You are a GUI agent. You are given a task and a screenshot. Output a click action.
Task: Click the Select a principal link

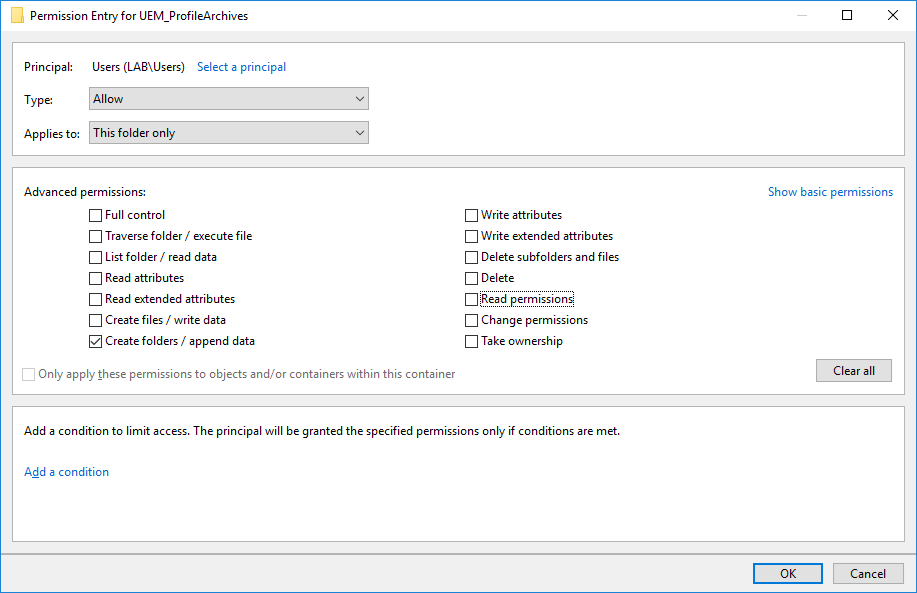tap(241, 67)
